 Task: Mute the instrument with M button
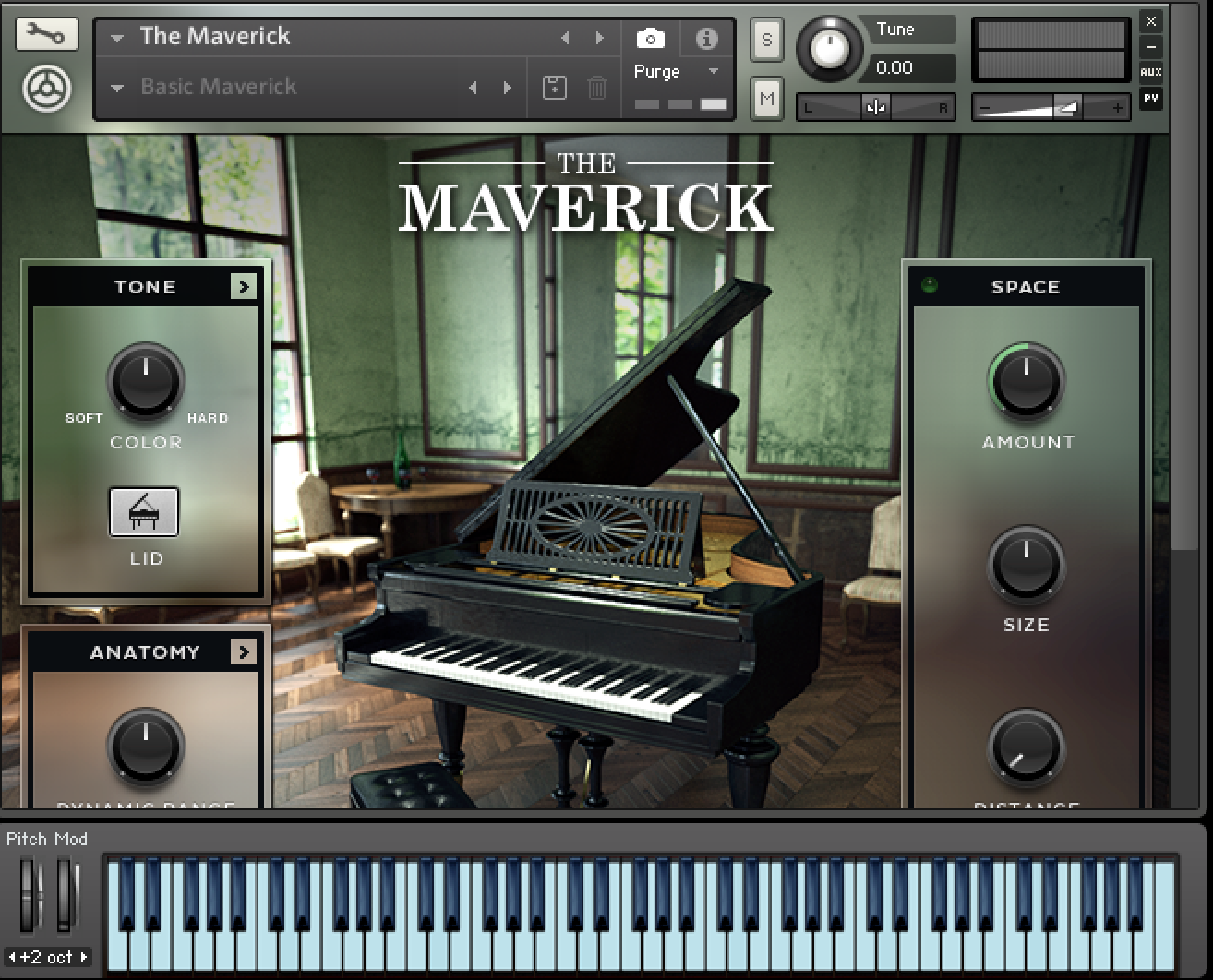pos(767,97)
